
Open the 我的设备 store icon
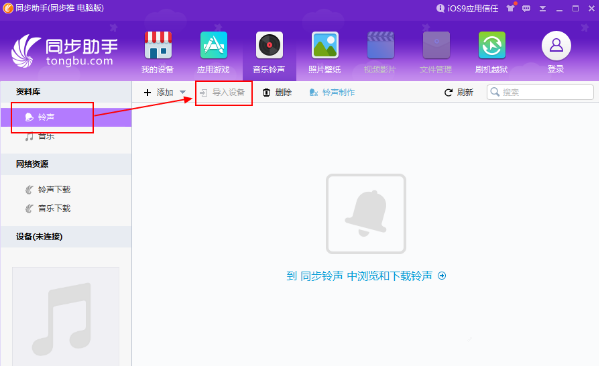158,45
